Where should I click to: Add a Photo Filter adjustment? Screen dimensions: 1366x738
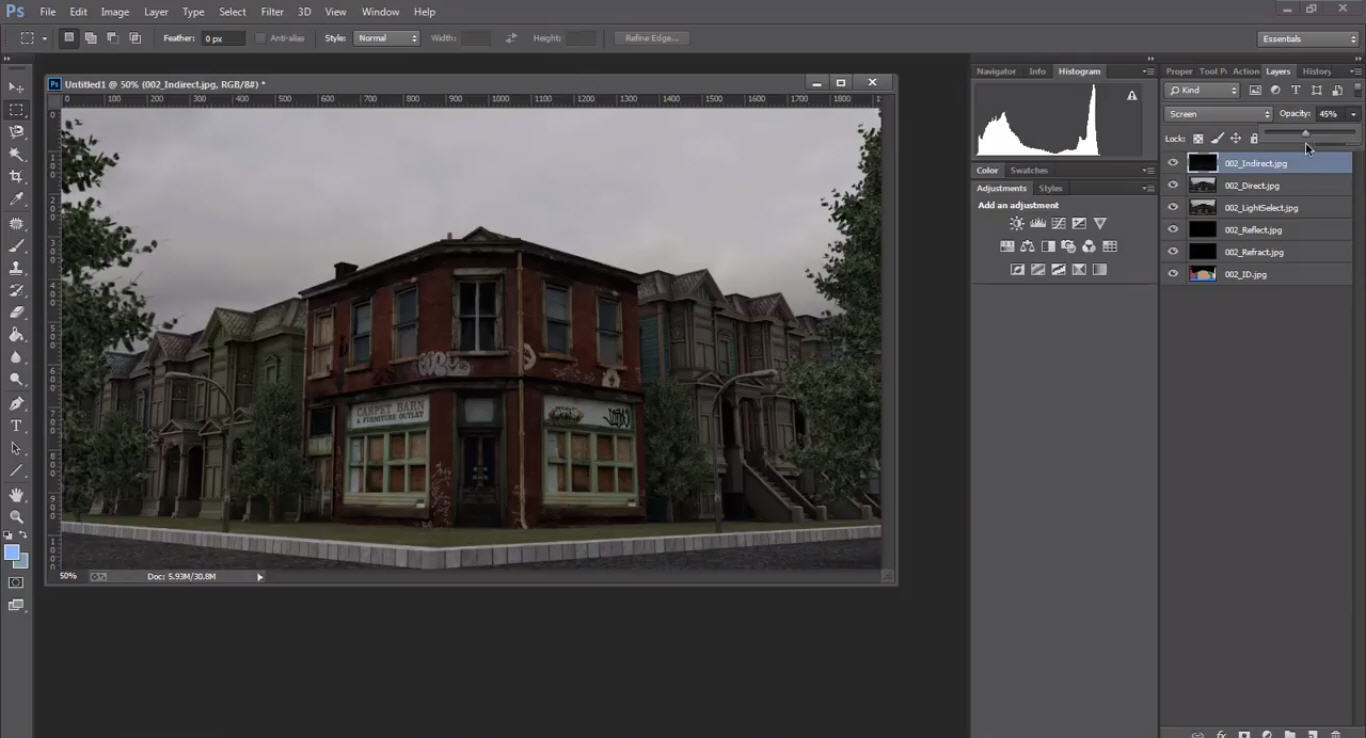click(1068, 246)
